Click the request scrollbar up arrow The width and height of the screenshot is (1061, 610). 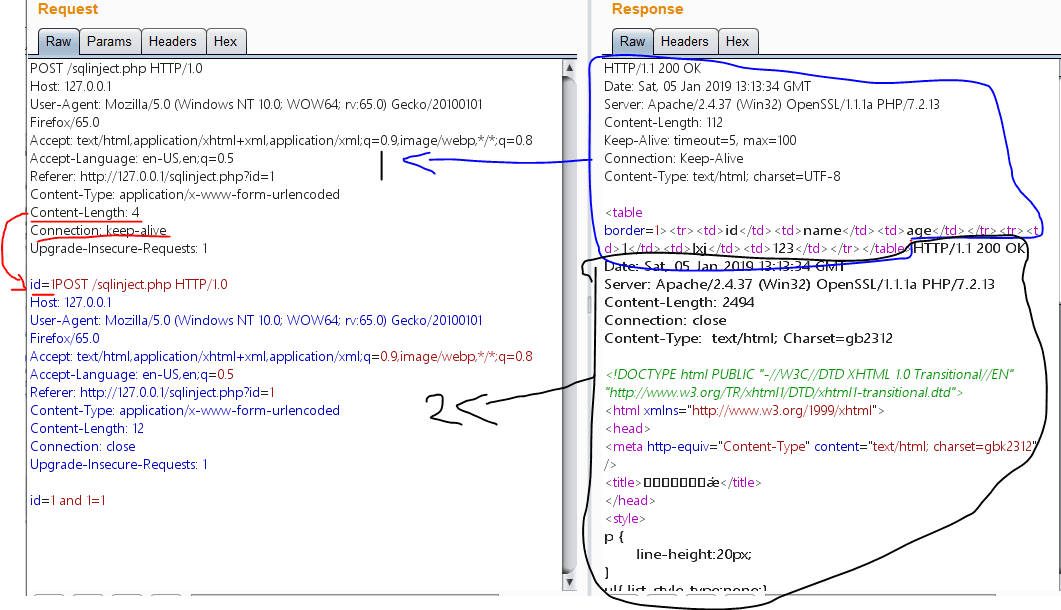570,67
